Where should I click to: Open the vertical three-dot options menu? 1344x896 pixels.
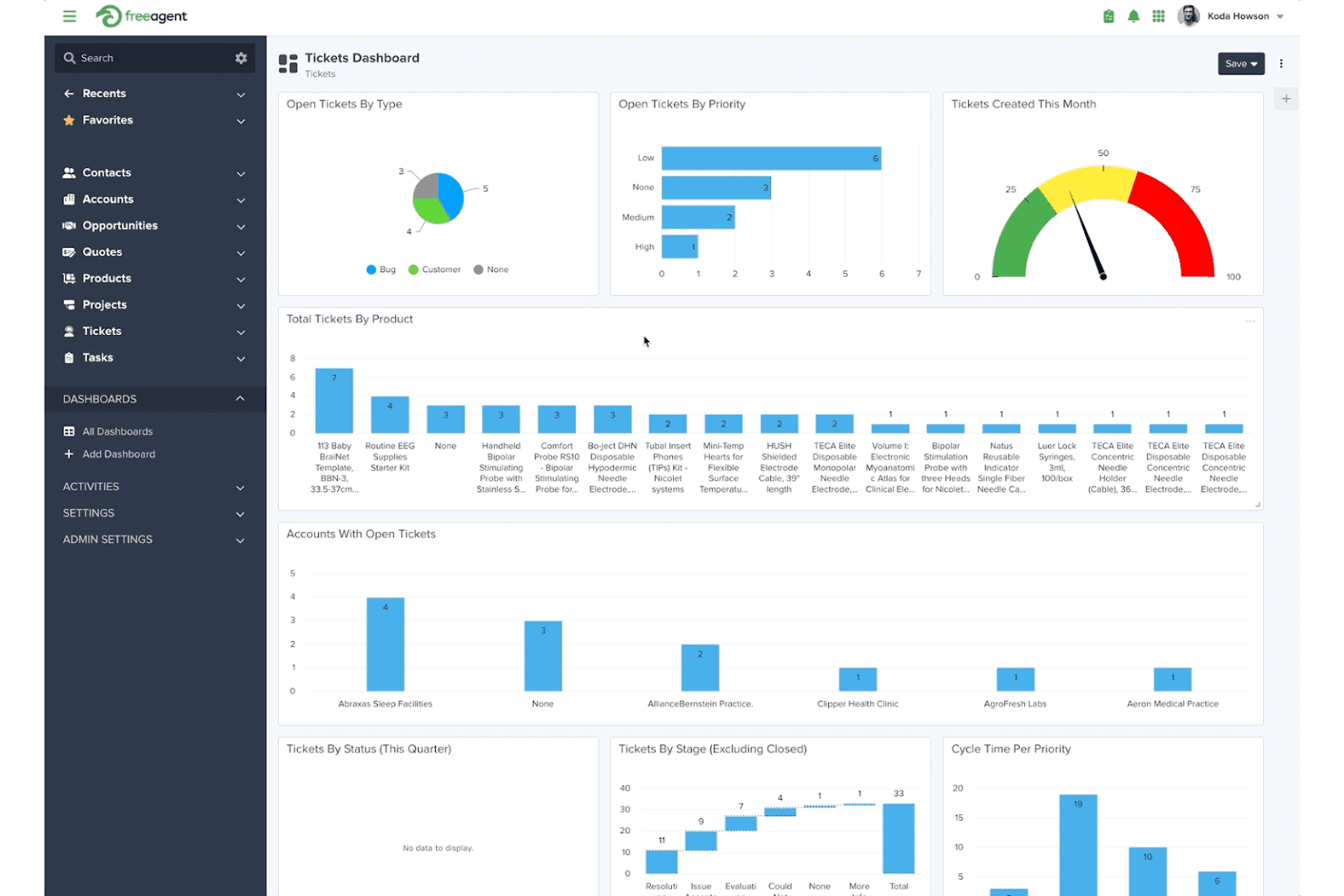1281,64
